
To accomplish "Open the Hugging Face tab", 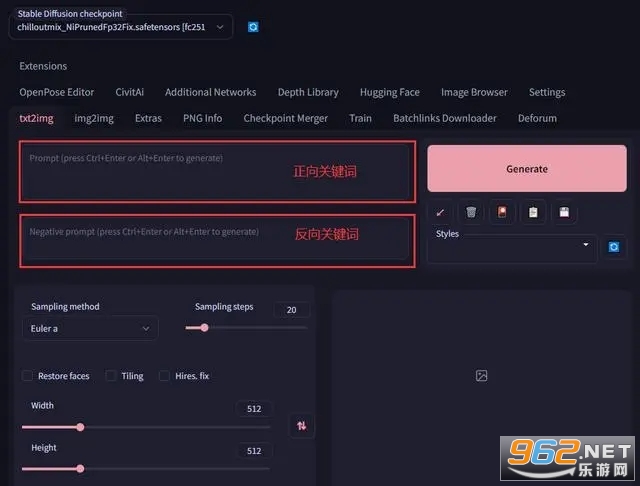I will pyautogui.click(x=390, y=92).
